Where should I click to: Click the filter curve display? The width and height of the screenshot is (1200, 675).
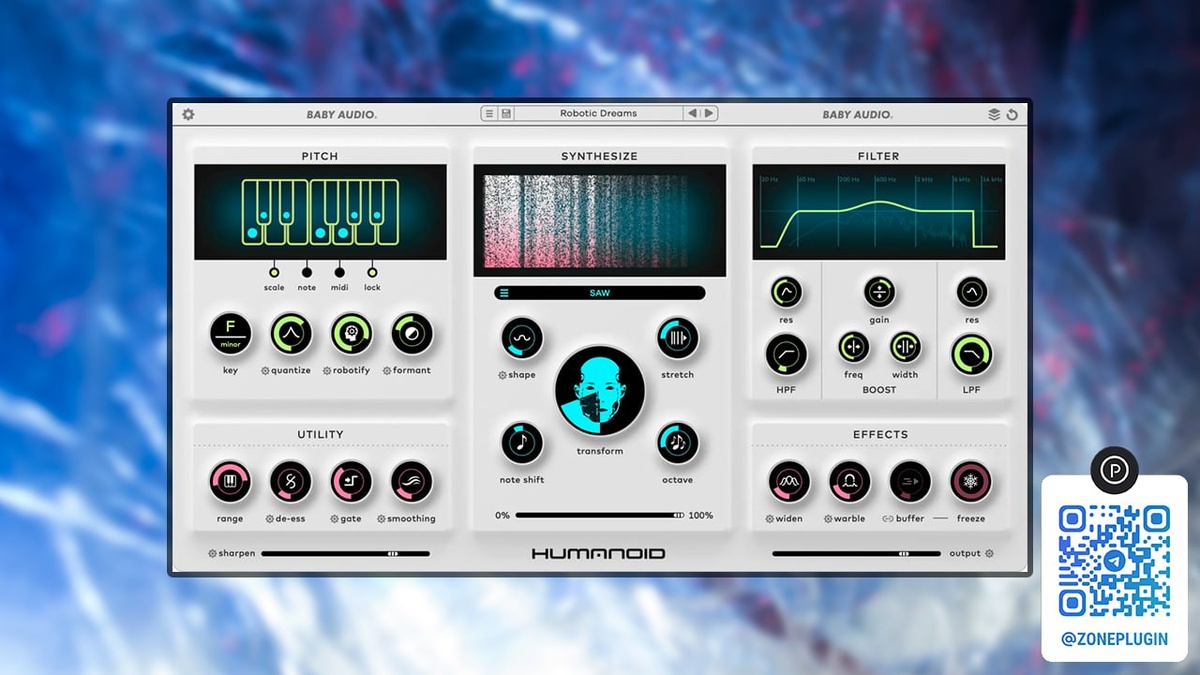point(879,212)
